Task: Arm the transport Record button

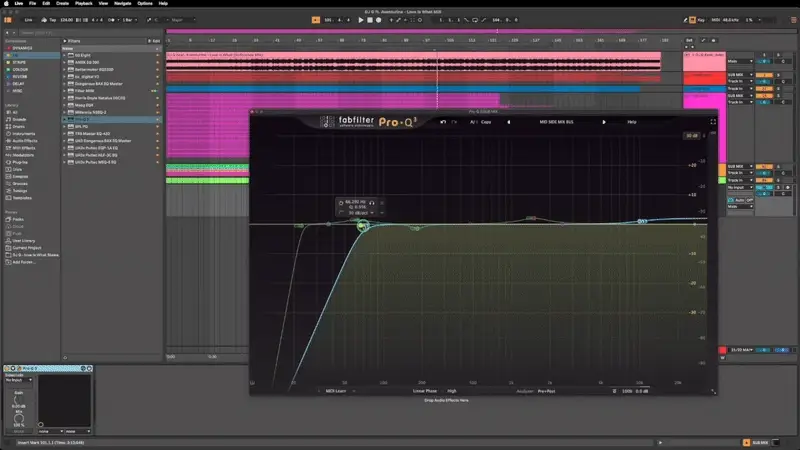Action: (x=379, y=20)
